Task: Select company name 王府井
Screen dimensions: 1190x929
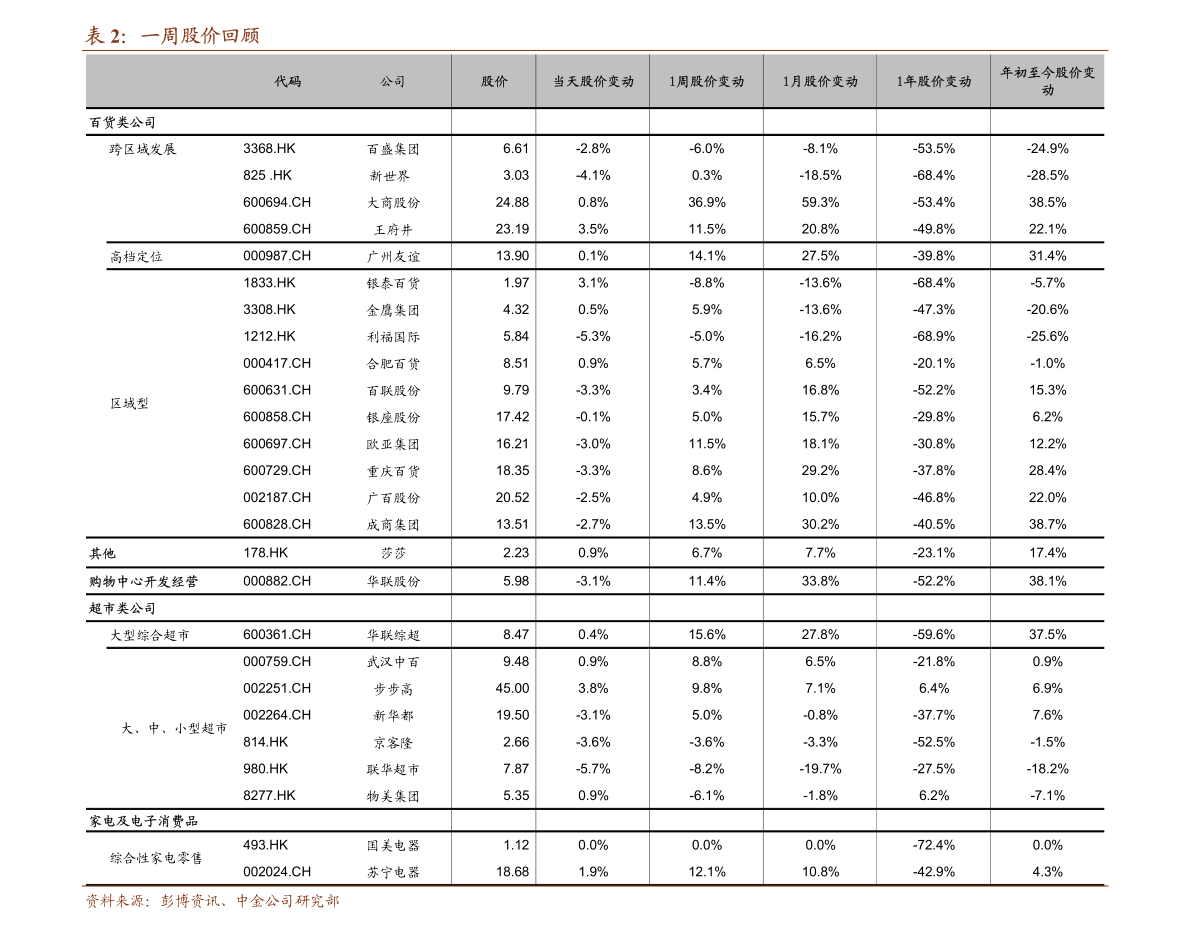Action: tap(393, 230)
